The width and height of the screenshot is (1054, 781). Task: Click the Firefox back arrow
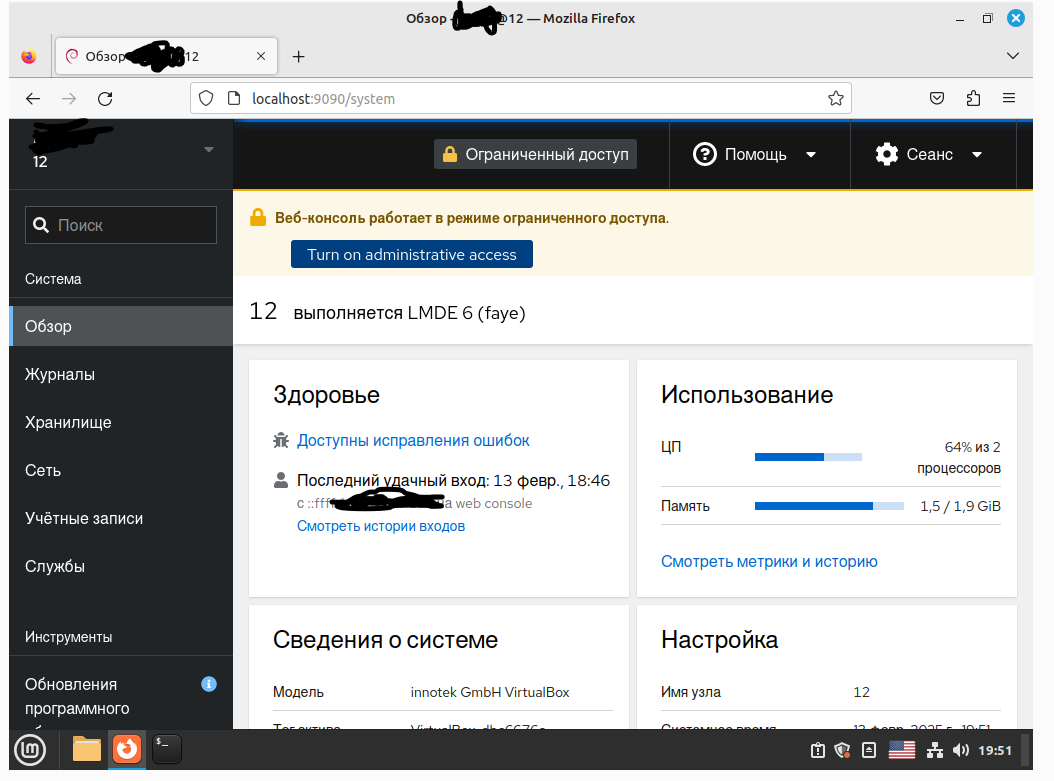(33, 99)
